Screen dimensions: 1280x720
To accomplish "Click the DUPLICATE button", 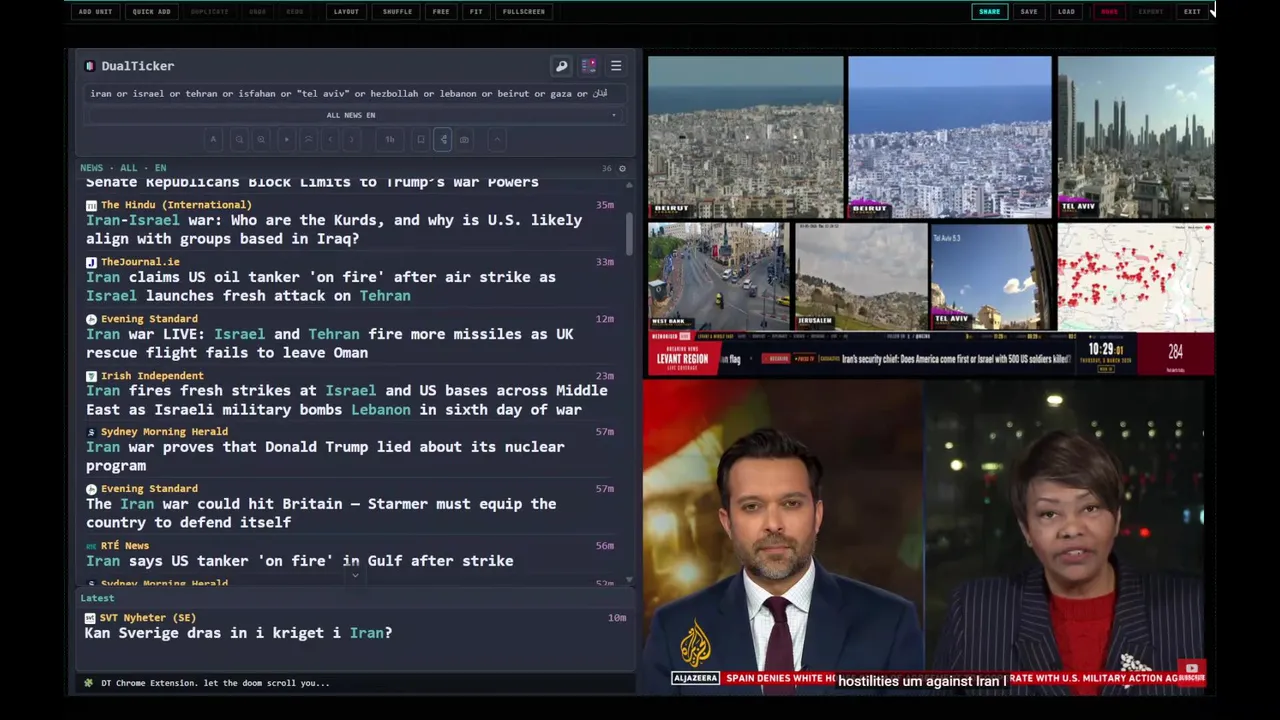I will coord(209,12).
